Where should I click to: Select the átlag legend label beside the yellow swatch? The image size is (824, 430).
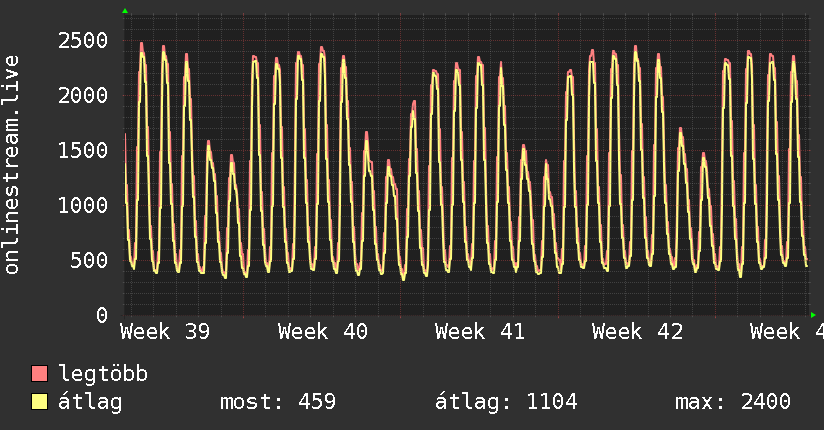tap(90, 402)
